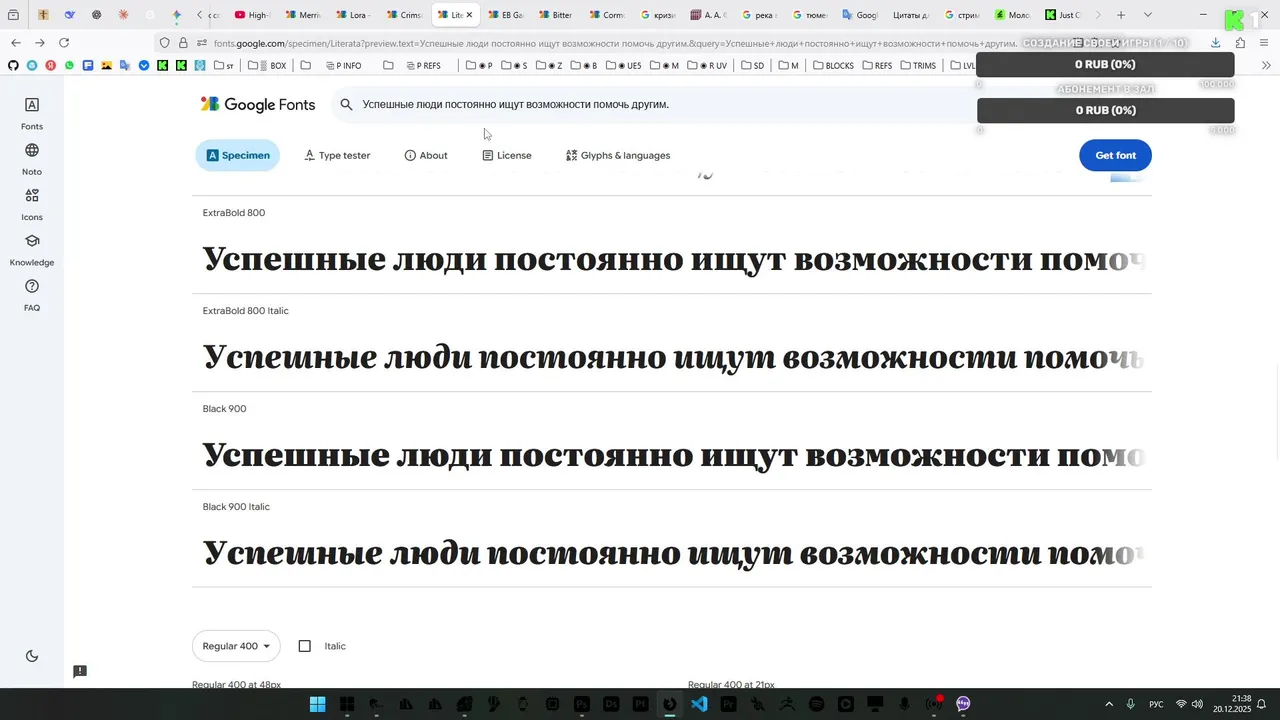Switch the РУС keyboard language indicator
The width and height of the screenshot is (1280, 720).
click(1156, 704)
